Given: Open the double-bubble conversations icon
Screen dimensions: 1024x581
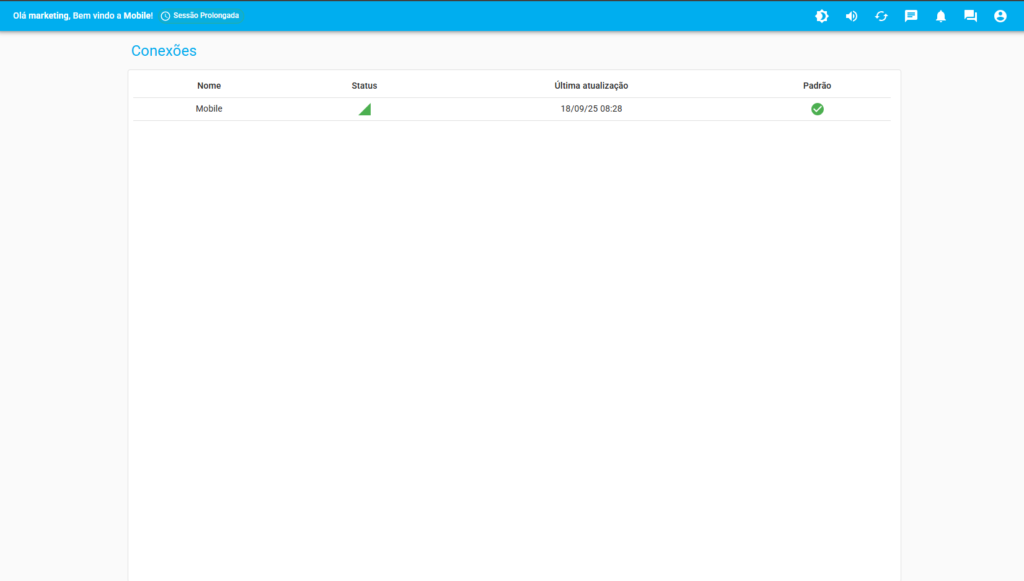Looking at the screenshot, I should pyautogui.click(x=970, y=16).
